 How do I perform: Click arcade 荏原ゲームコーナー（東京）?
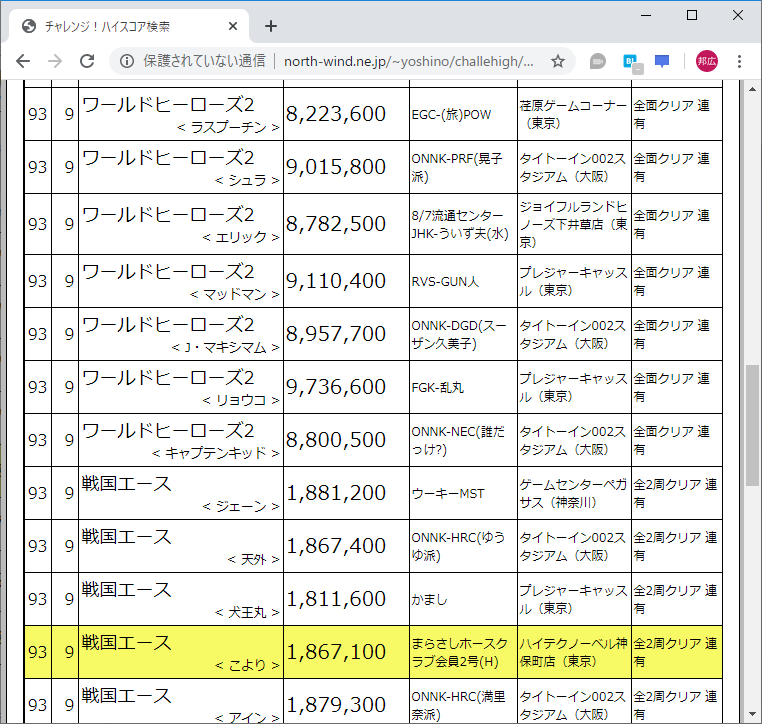[x=573, y=114]
